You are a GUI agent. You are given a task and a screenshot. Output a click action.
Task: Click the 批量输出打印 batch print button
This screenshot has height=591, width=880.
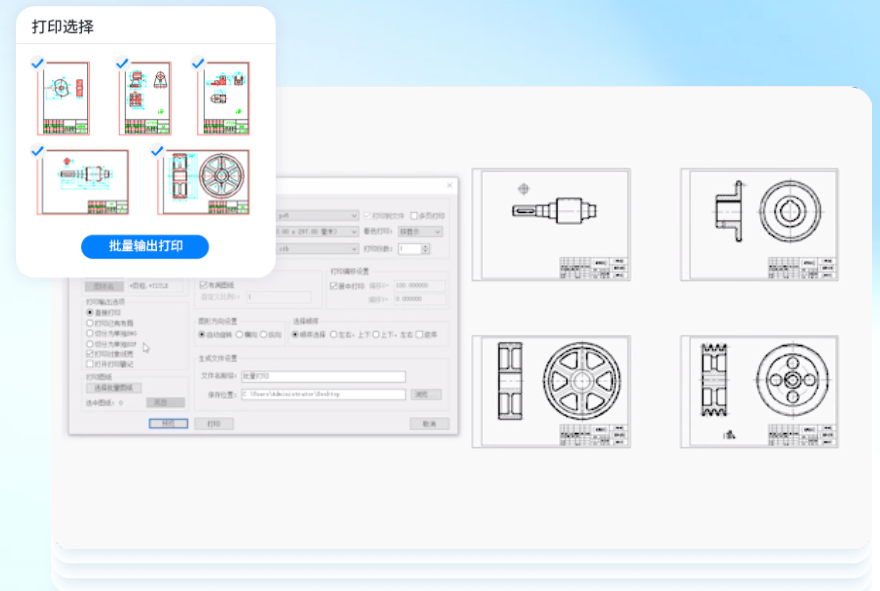(145, 246)
